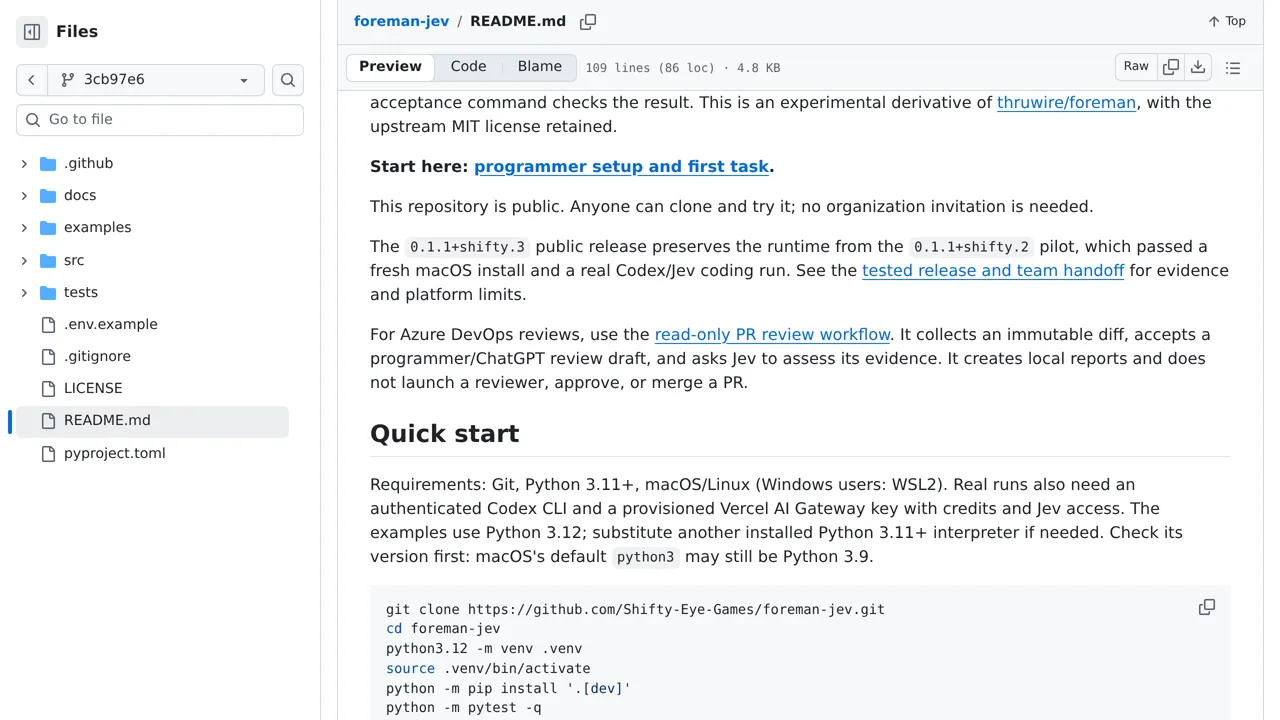Switch to the Preview tab
The image size is (1280, 720).
coord(390,67)
